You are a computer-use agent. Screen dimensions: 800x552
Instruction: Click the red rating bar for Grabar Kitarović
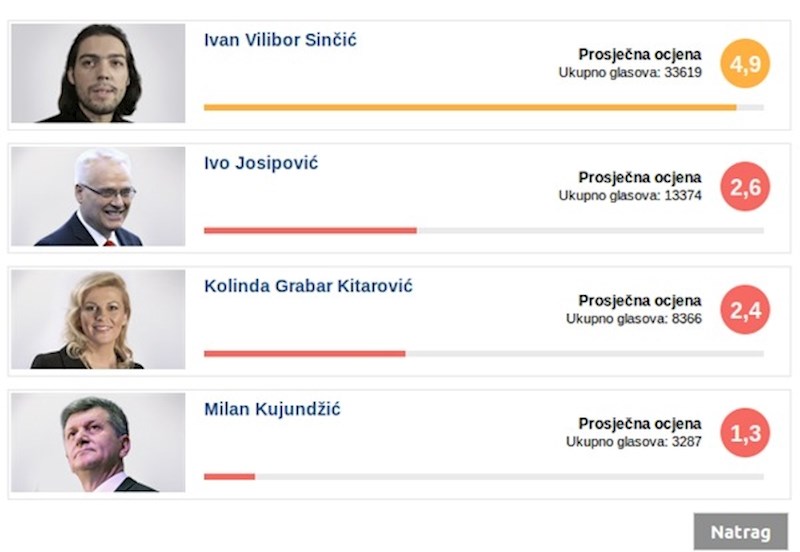tap(304, 353)
